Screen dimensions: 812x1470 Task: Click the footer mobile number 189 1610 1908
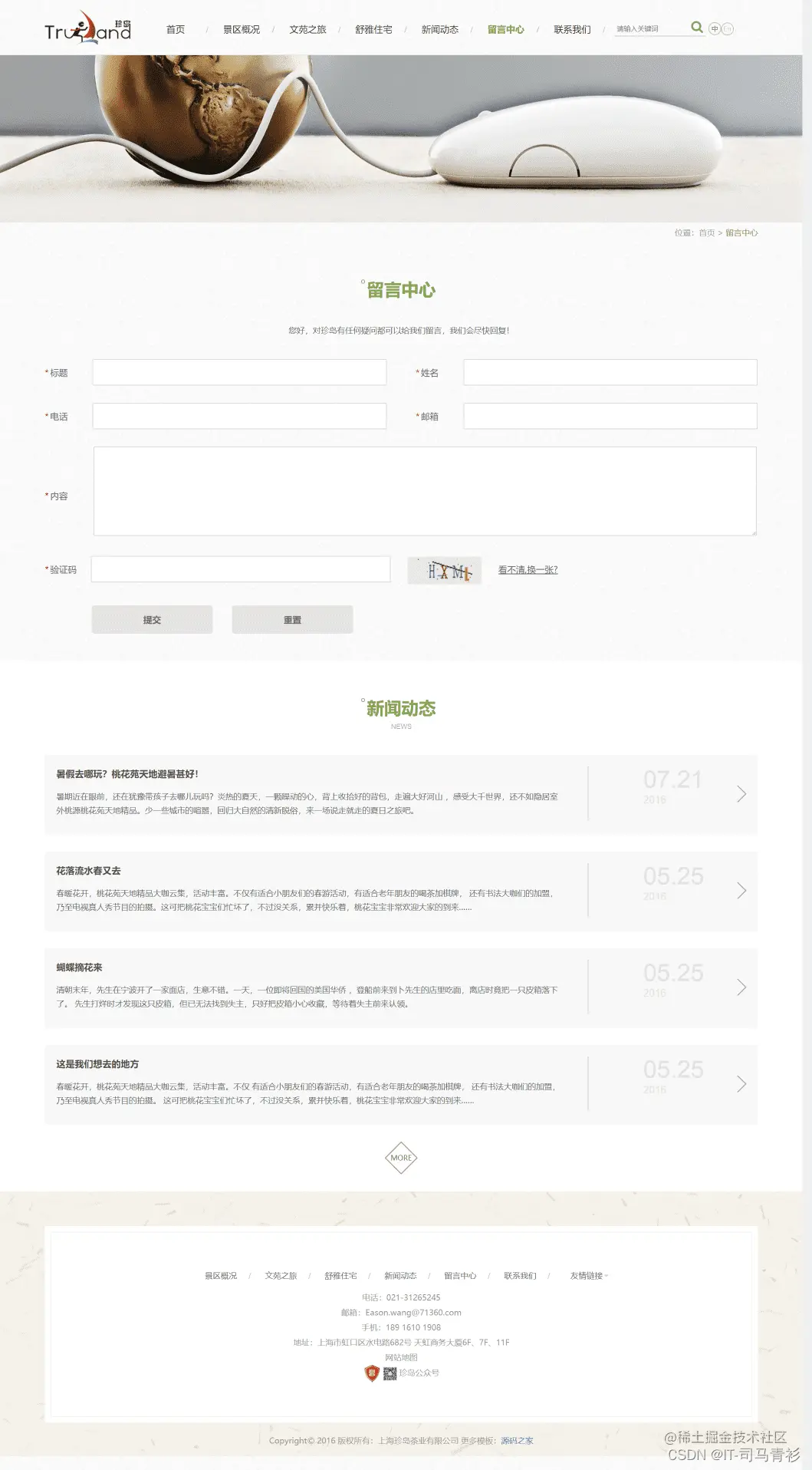413,1327
